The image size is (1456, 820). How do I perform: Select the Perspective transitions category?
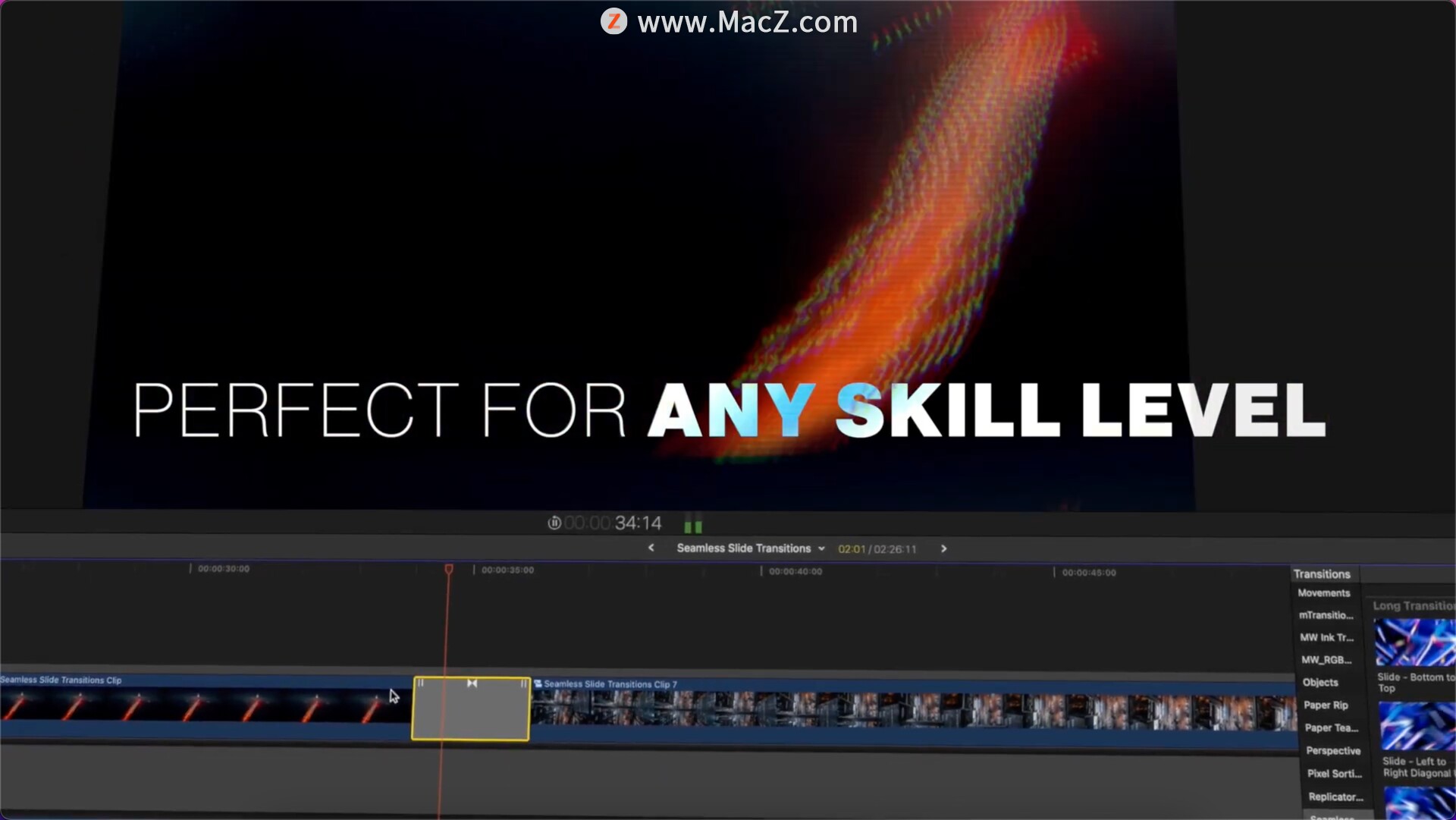click(1332, 751)
